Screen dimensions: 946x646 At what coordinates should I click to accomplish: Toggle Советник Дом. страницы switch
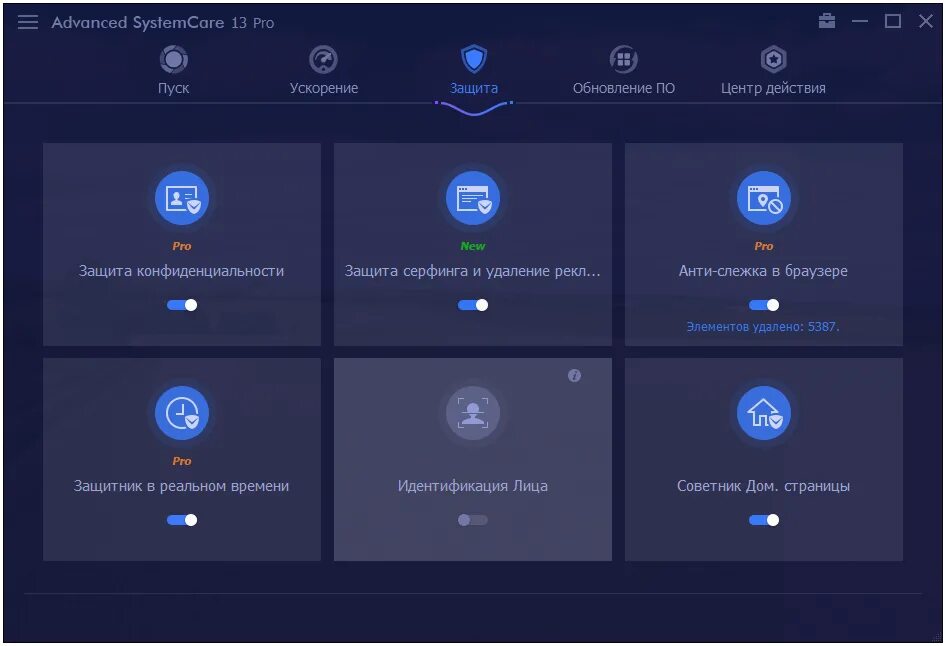tap(764, 520)
